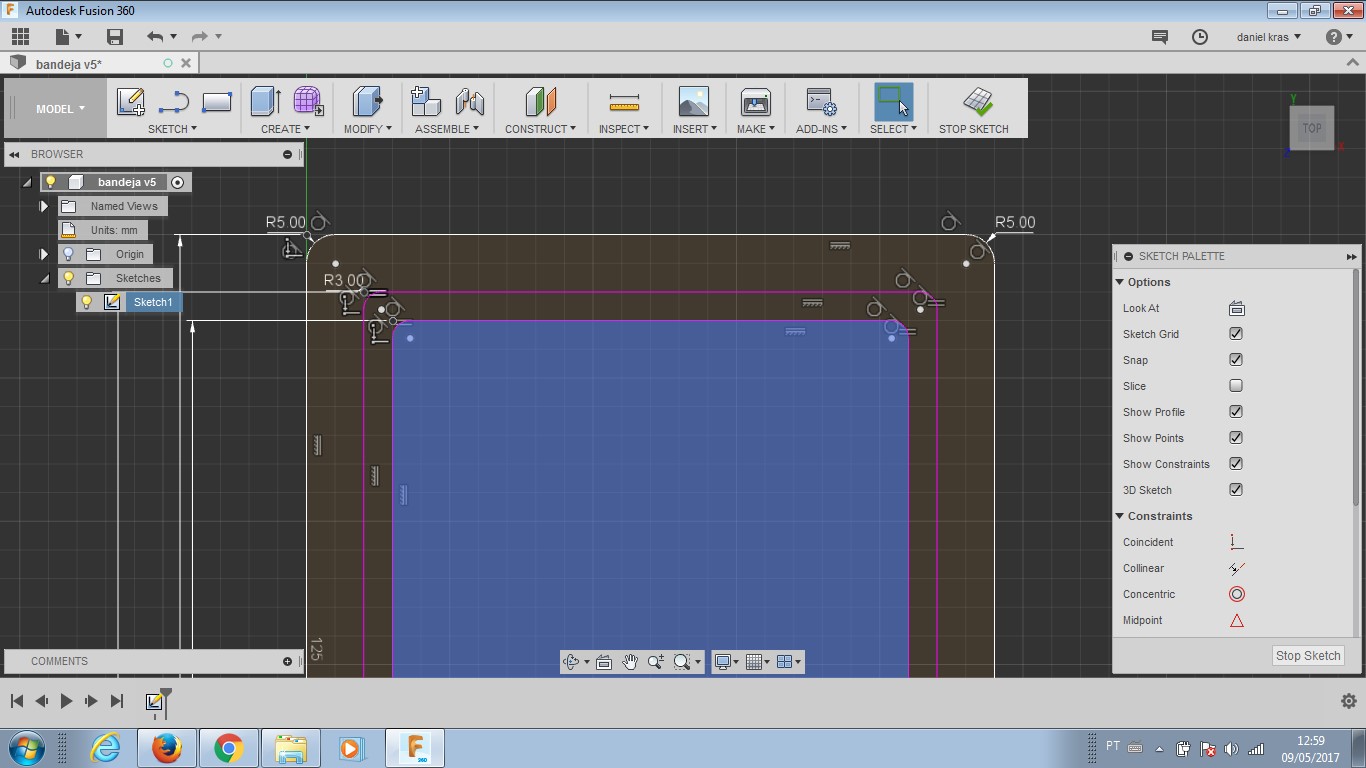
Task: Disable the 3D Sketch checkbox
Action: [x=1236, y=490]
